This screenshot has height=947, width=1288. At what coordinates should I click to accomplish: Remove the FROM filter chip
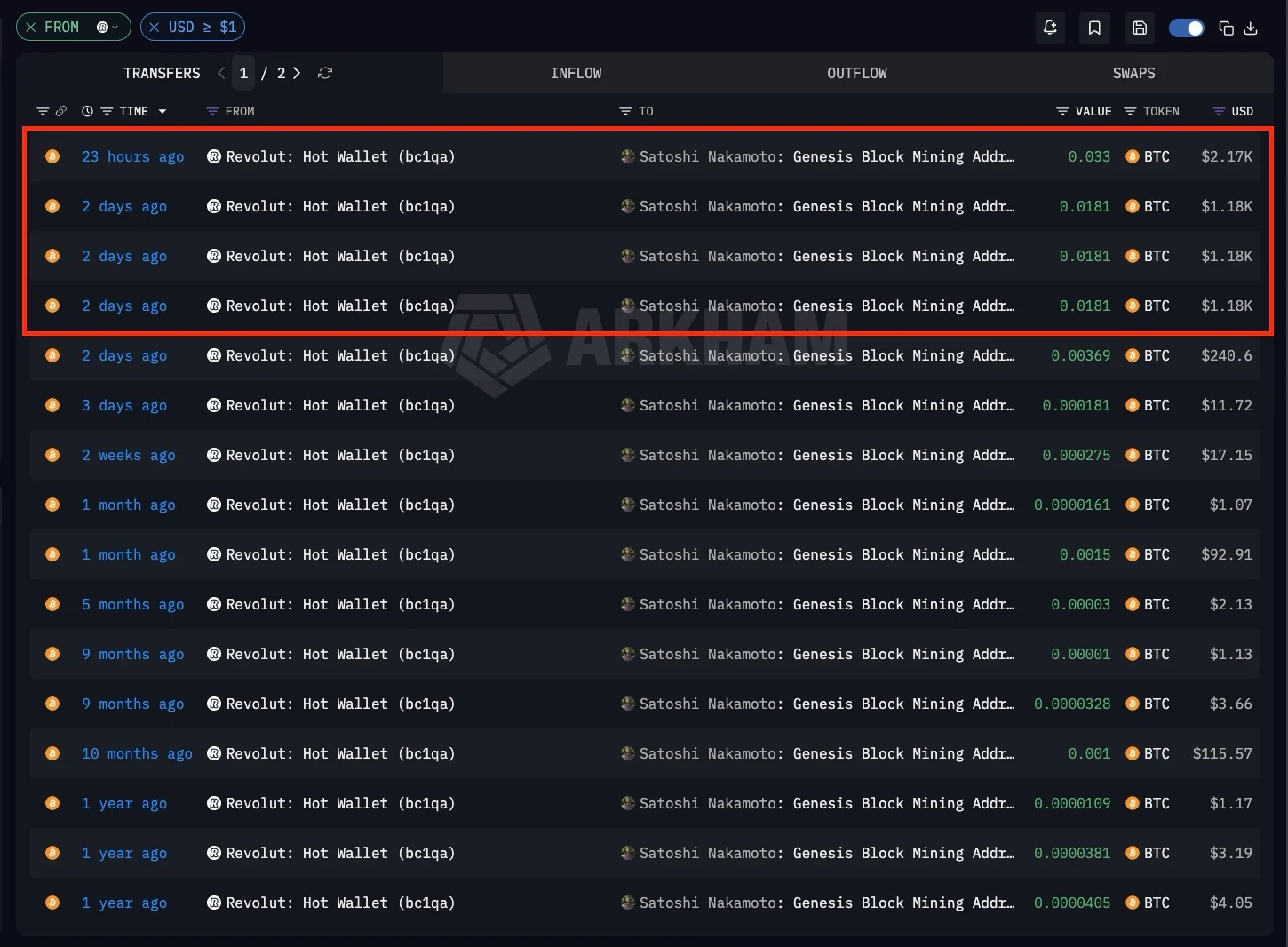coord(31,27)
